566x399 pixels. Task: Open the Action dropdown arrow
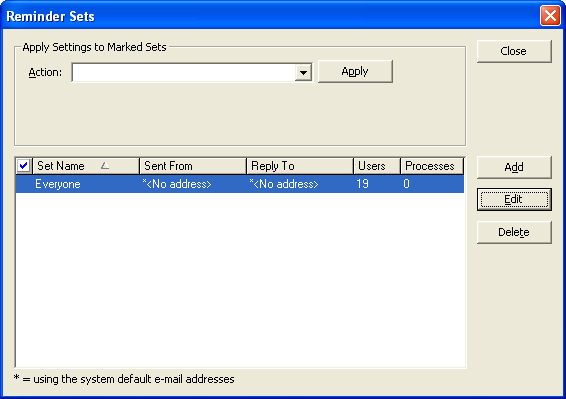click(303, 73)
